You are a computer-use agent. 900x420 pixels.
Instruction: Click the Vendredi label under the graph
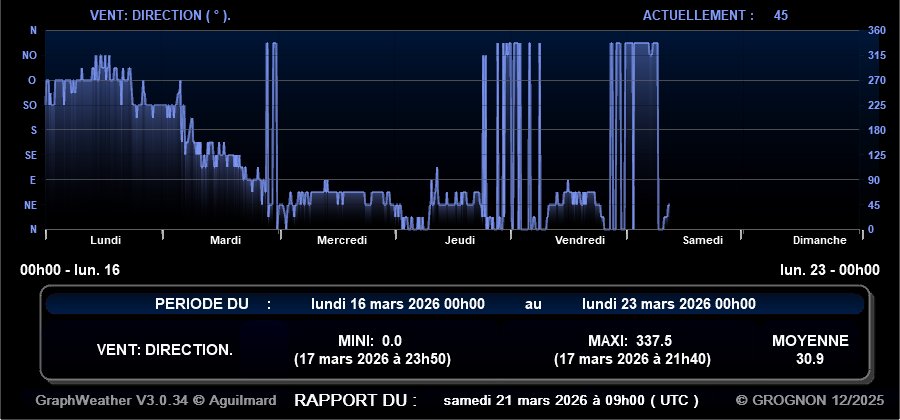[x=580, y=240]
